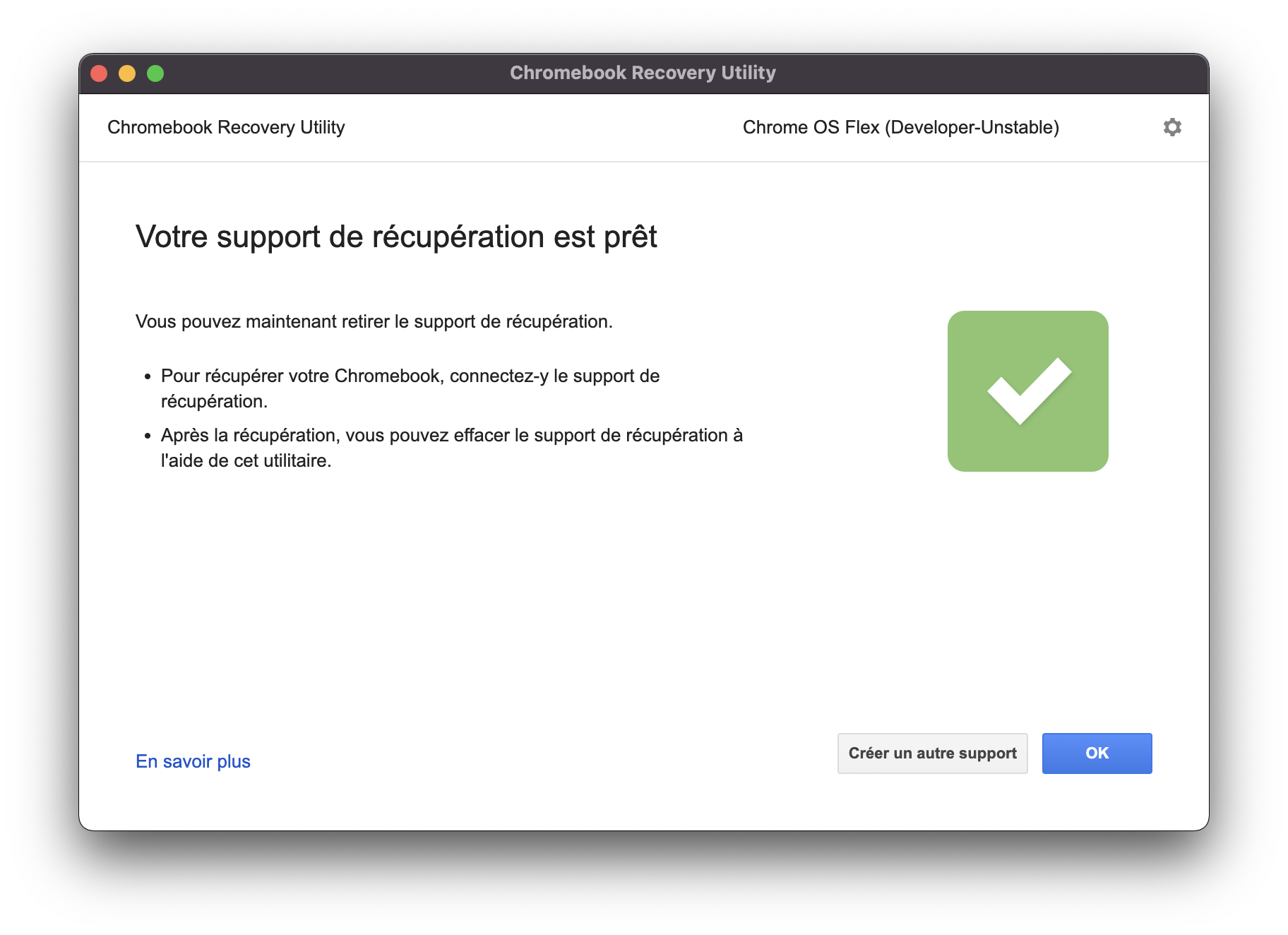Click the bullet dot before 'Pour récupérer'
The image size is (1288, 935).
pyautogui.click(x=148, y=377)
